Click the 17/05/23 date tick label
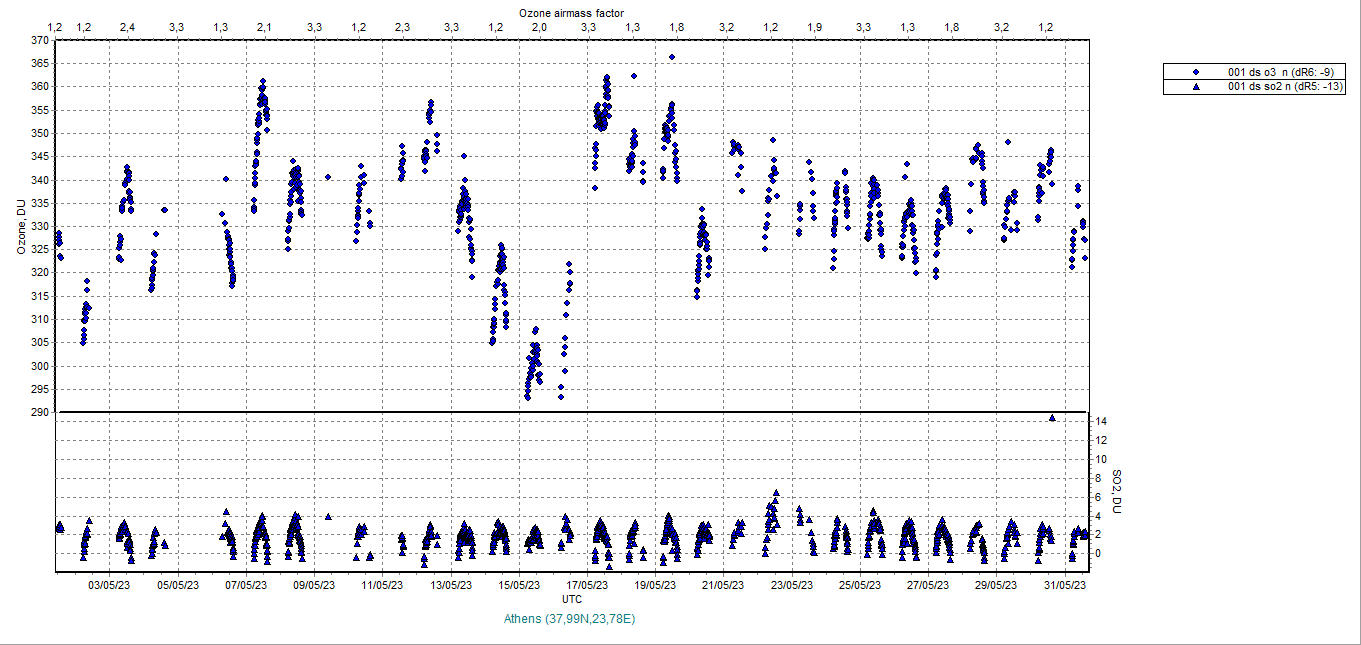Viewport: 1361px width, 645px height. tap(587, 585)
